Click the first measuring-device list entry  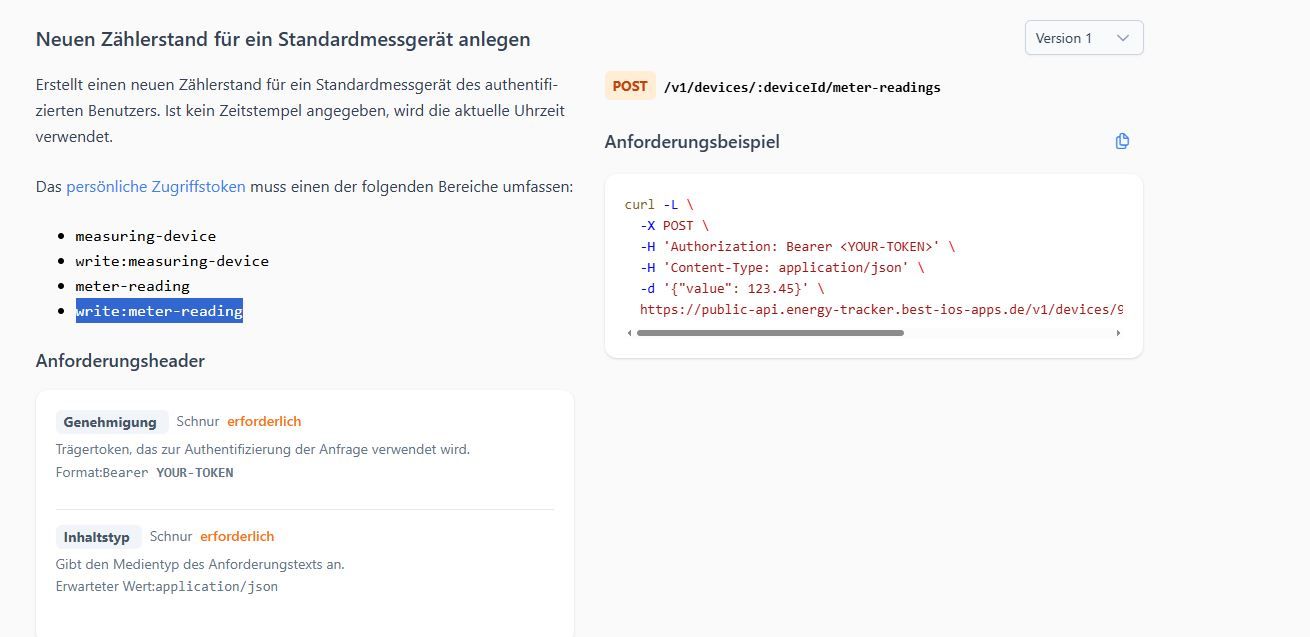coord(145,236)
